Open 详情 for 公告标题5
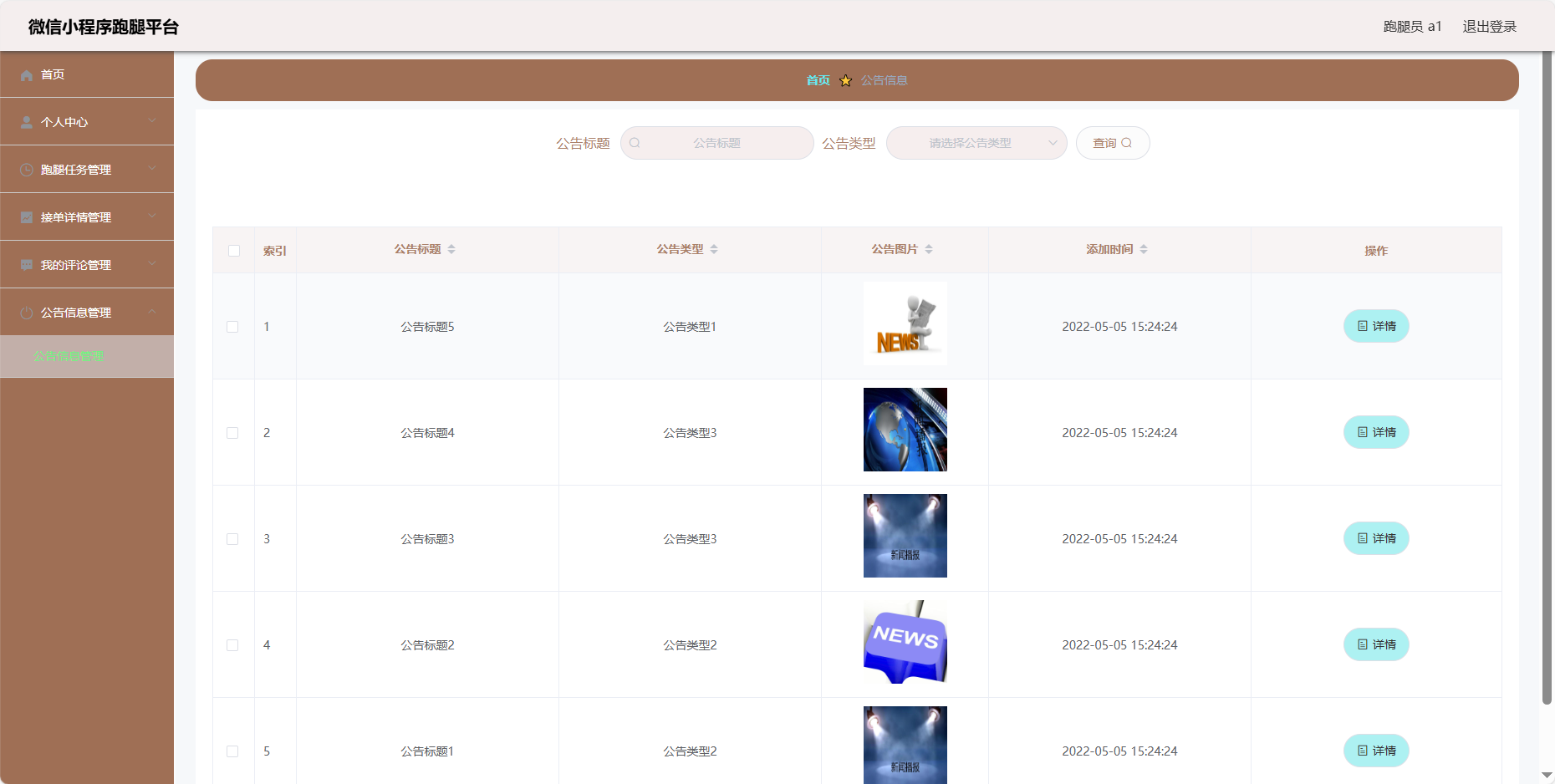 [x=1376, y=326]
